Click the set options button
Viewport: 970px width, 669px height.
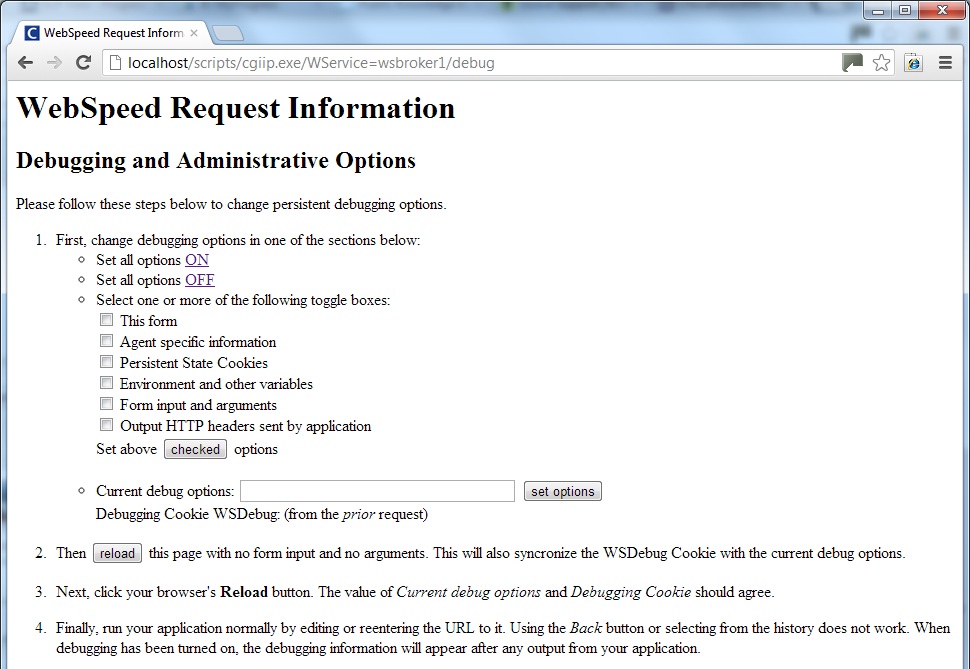click(x=562, y=491)
